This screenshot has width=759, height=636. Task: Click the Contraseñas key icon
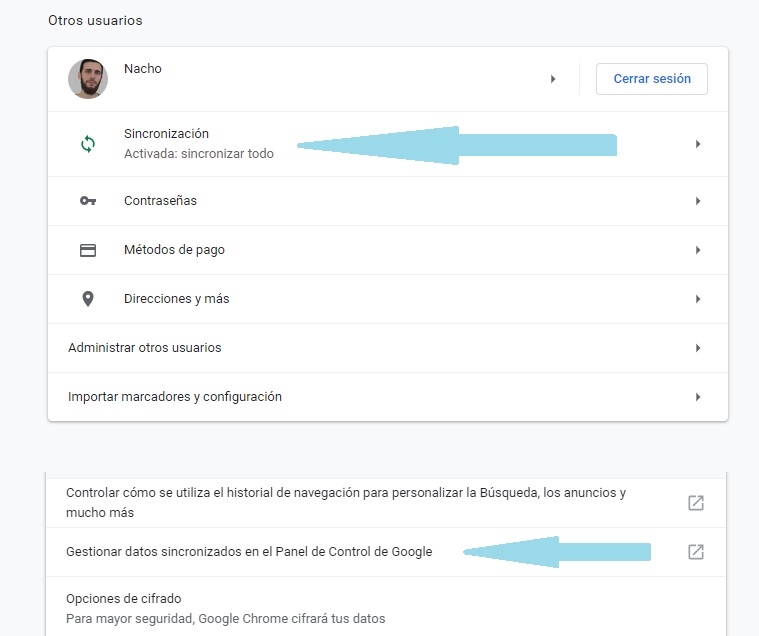[88, 200]
